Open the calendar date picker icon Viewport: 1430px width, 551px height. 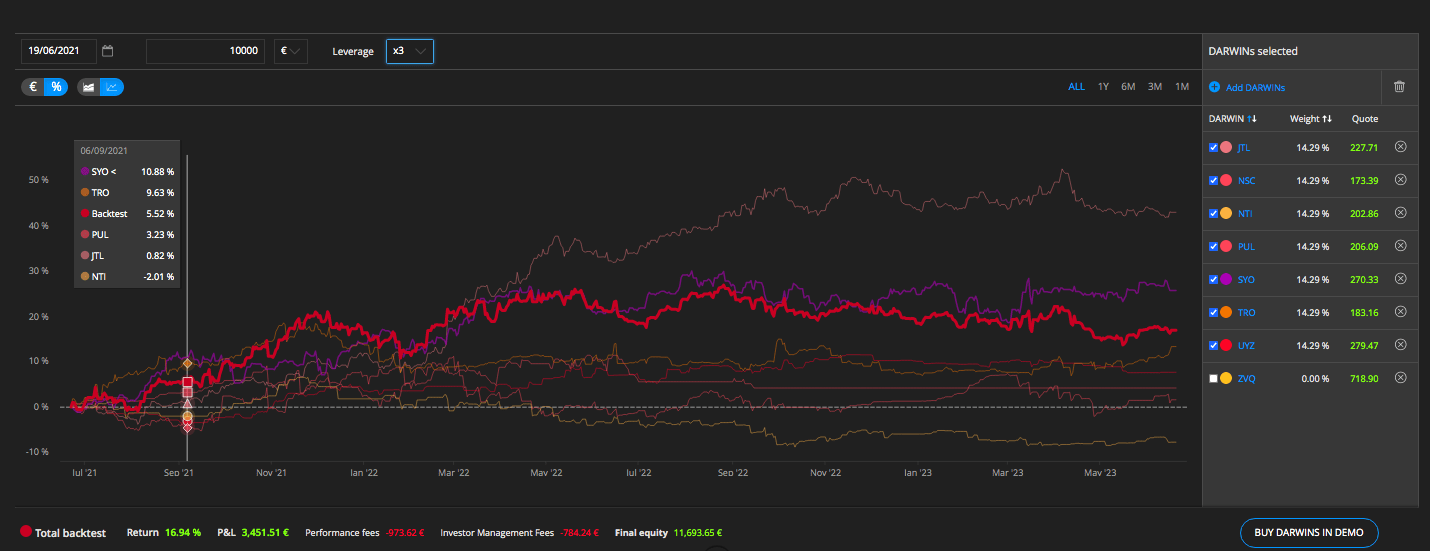(108, 51)
